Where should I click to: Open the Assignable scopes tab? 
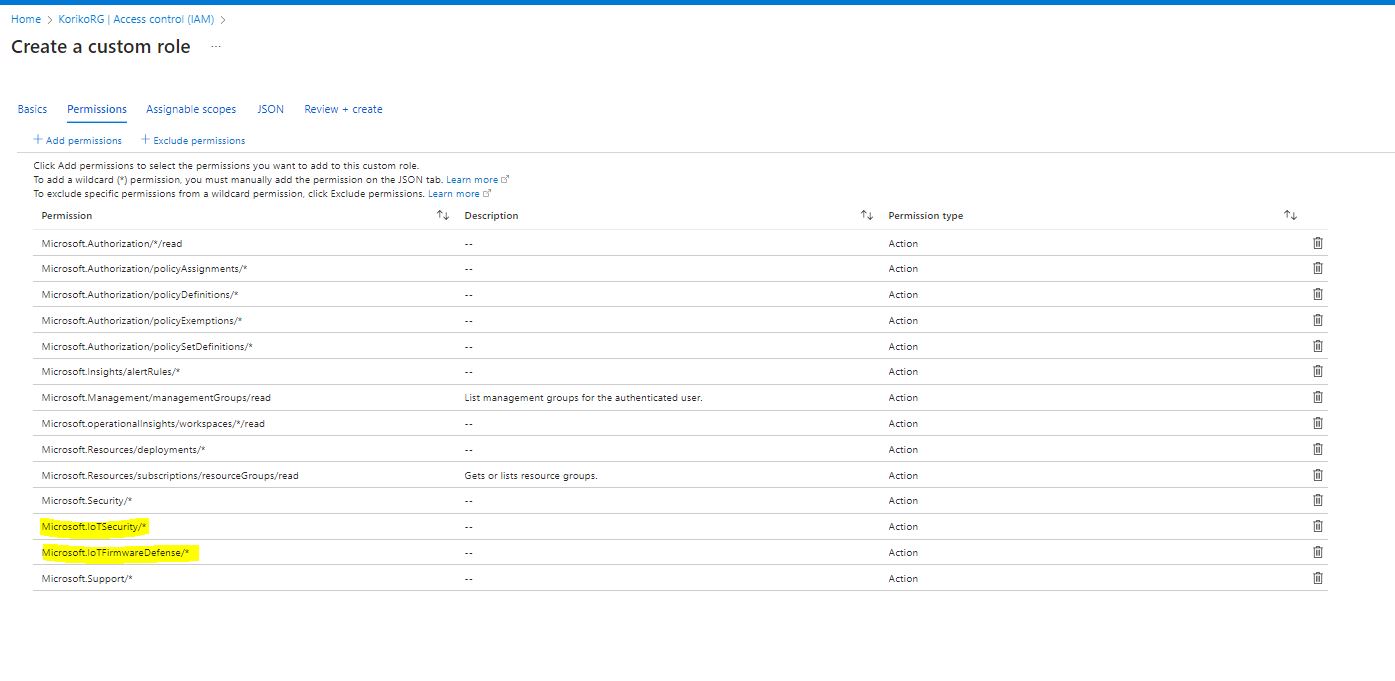click(x=191, y=109)
